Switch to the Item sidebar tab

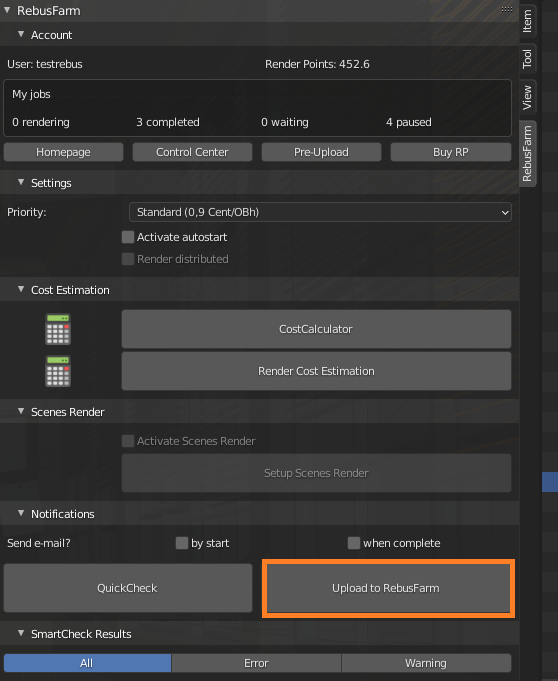click(527, 21)
